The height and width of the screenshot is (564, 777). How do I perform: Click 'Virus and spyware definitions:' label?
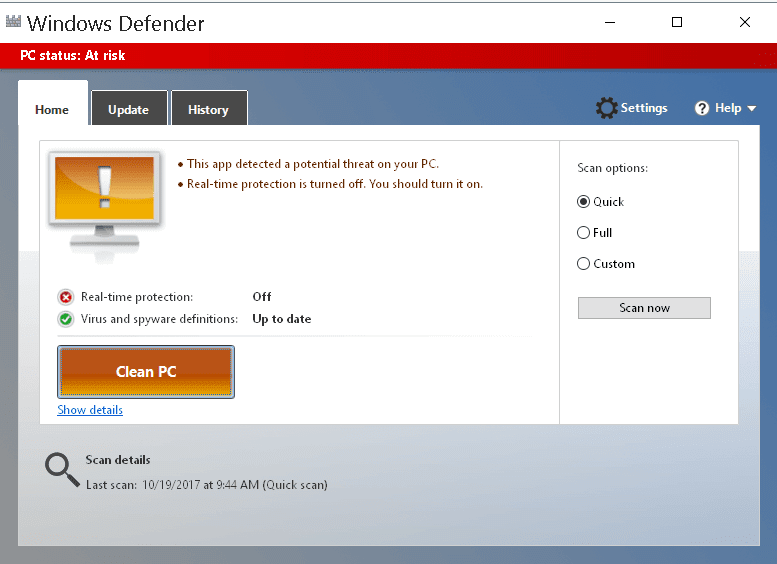coord(159,319)
